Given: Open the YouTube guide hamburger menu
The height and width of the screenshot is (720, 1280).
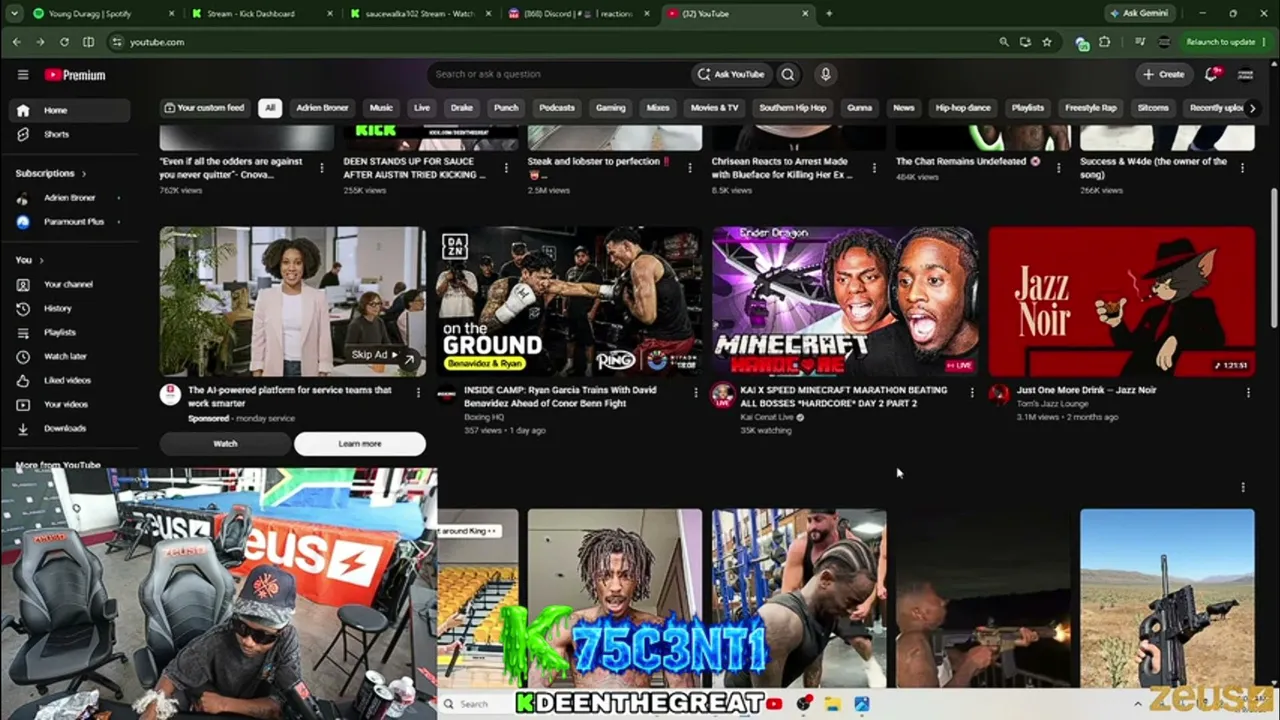Looking at the screenshot, I should [x=23, y=75].
